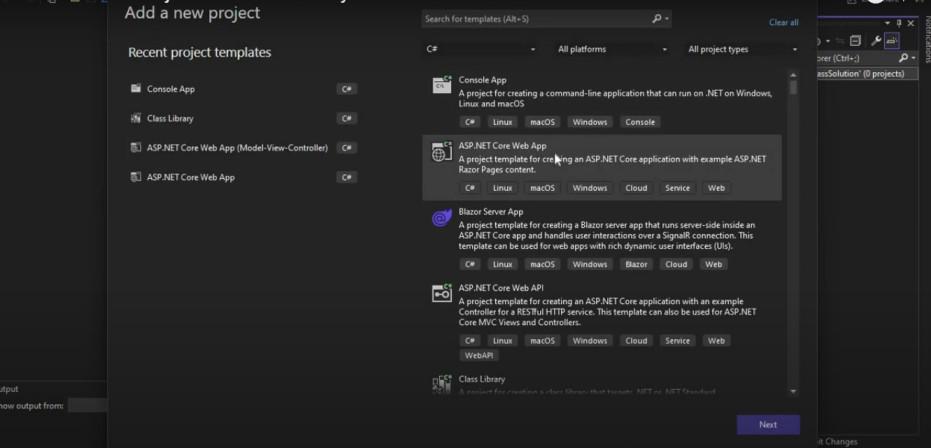Select Console App in the template list
Image resolution: width=931 pixels, height=448 pixels.
pos(601,101)
